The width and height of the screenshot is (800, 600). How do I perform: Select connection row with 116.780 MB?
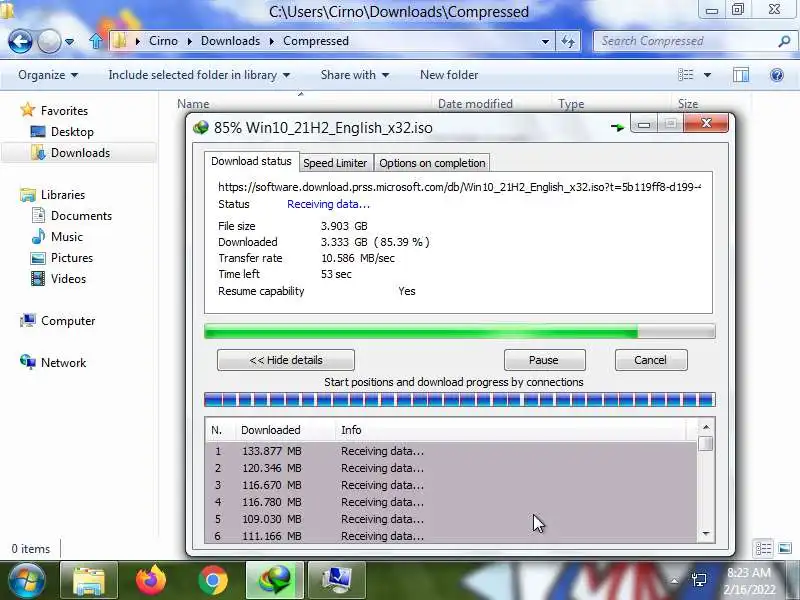pos(451,502)
